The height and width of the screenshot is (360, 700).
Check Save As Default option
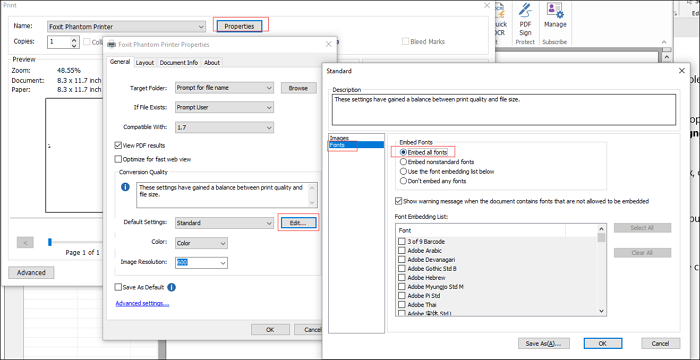click(x=118, y=287)
